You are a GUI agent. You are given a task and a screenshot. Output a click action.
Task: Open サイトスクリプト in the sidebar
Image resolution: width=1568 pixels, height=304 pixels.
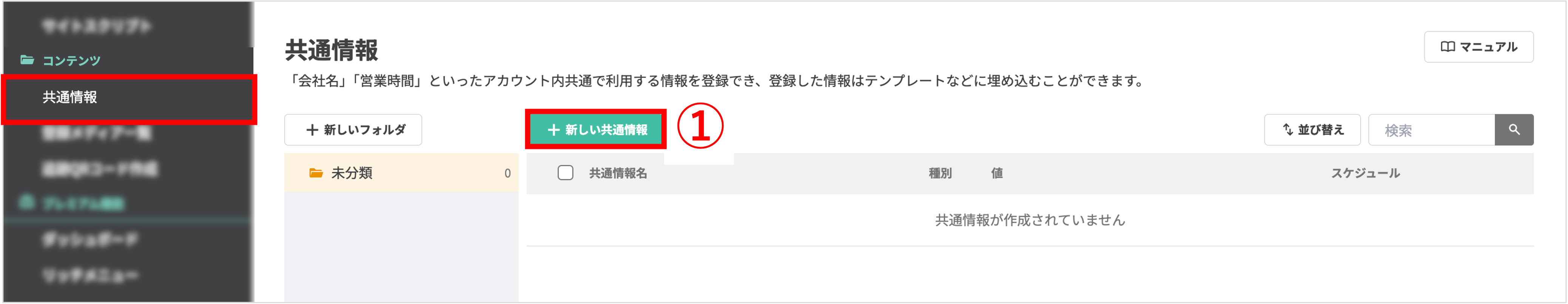(x=96, y=26)
